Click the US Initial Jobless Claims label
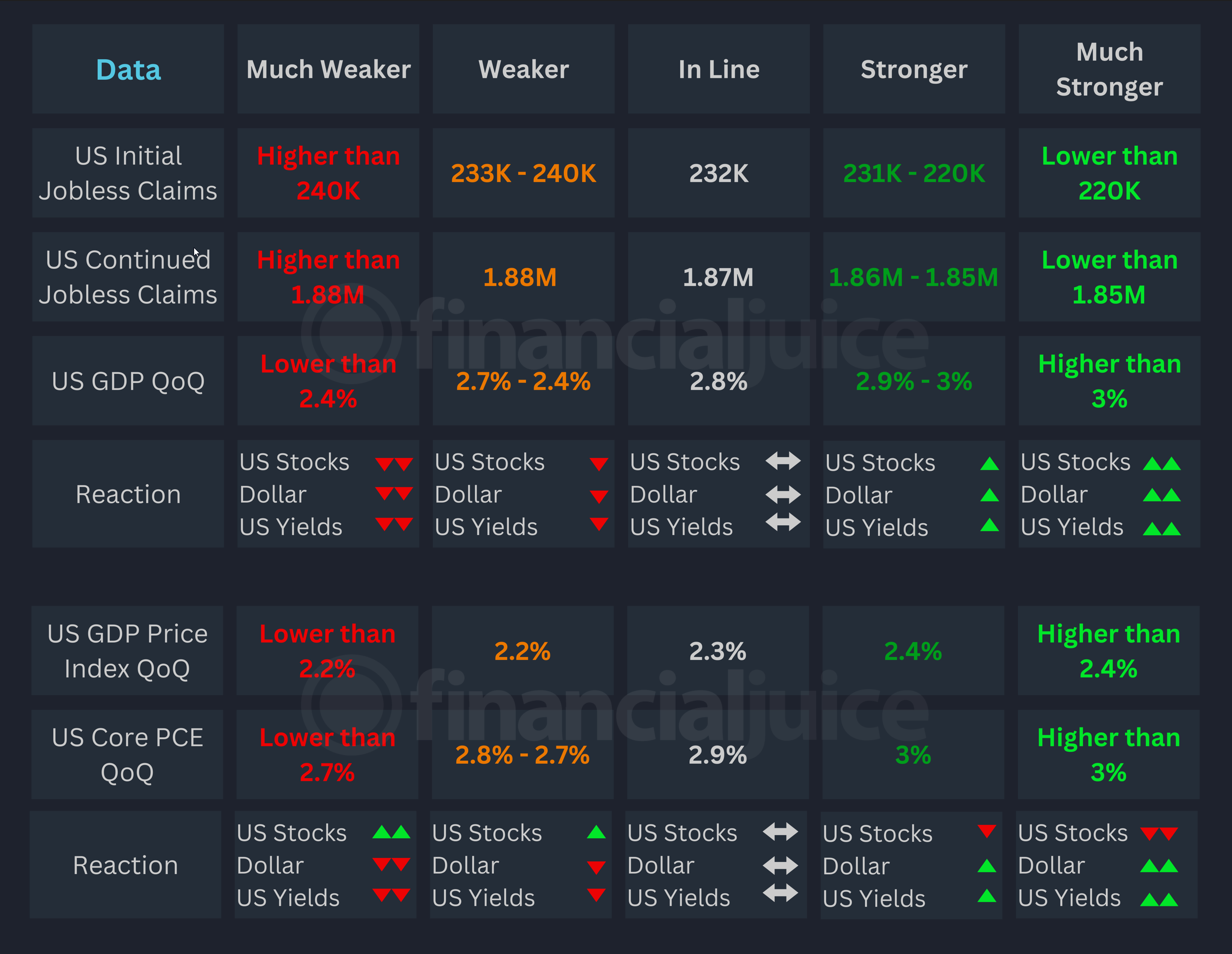Viewport: 1232px width, 954px height. pyautogui.click(x=128, y=173)
